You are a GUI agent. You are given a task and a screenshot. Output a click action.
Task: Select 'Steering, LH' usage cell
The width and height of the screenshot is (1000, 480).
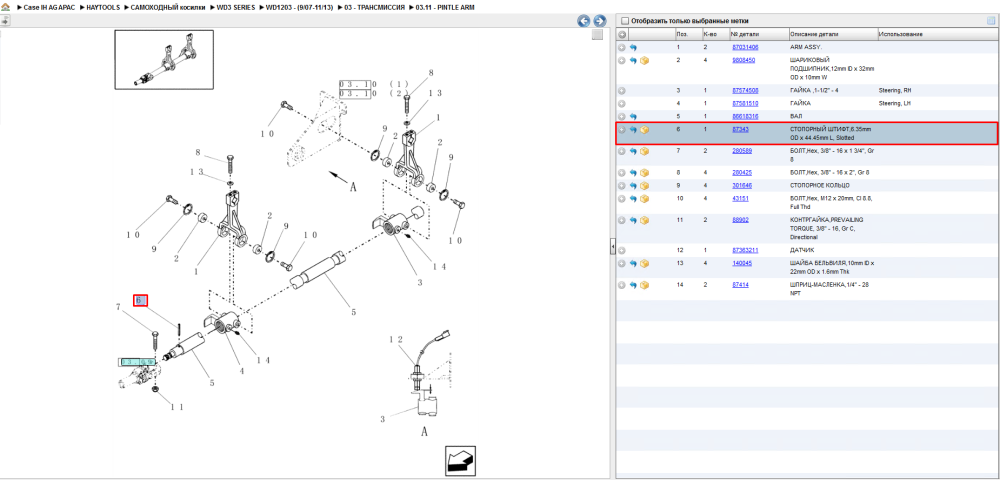point(893,103)
